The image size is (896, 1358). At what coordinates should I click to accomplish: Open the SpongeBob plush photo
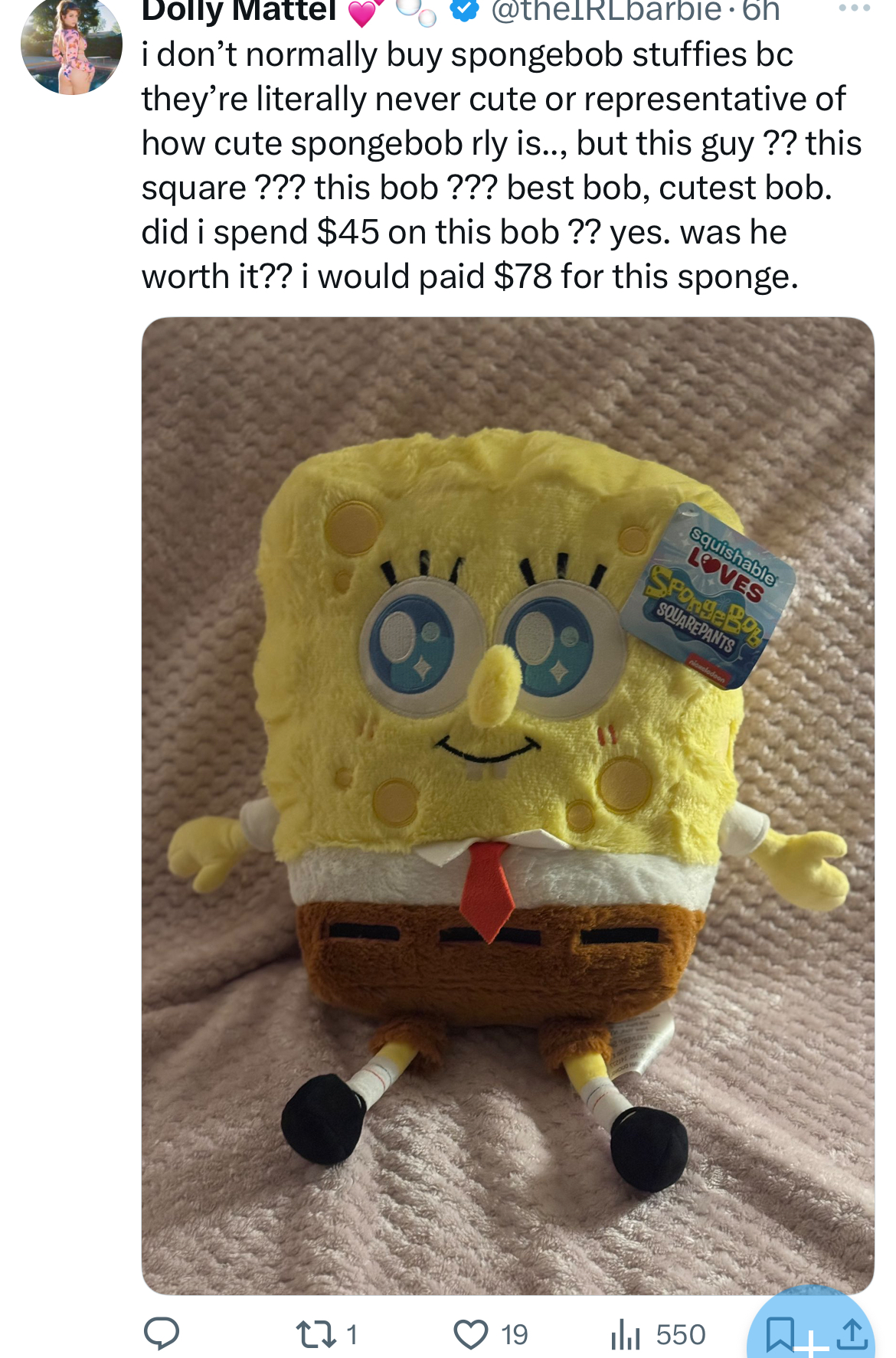pos(508,805)
